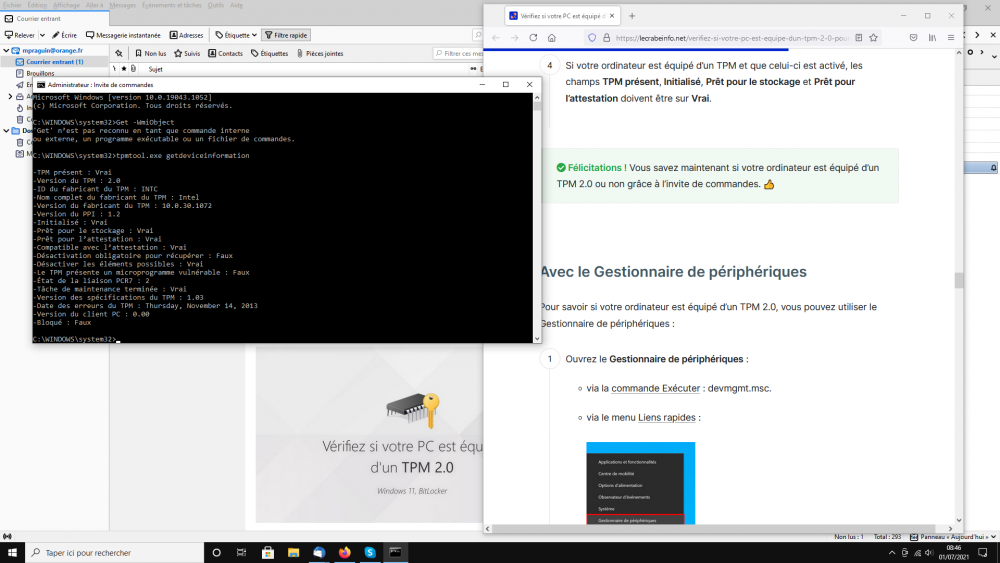Open the Fichier menu in Thunderbird
This screenshot has height=563, width=1000.
click(x=12, y=5)
